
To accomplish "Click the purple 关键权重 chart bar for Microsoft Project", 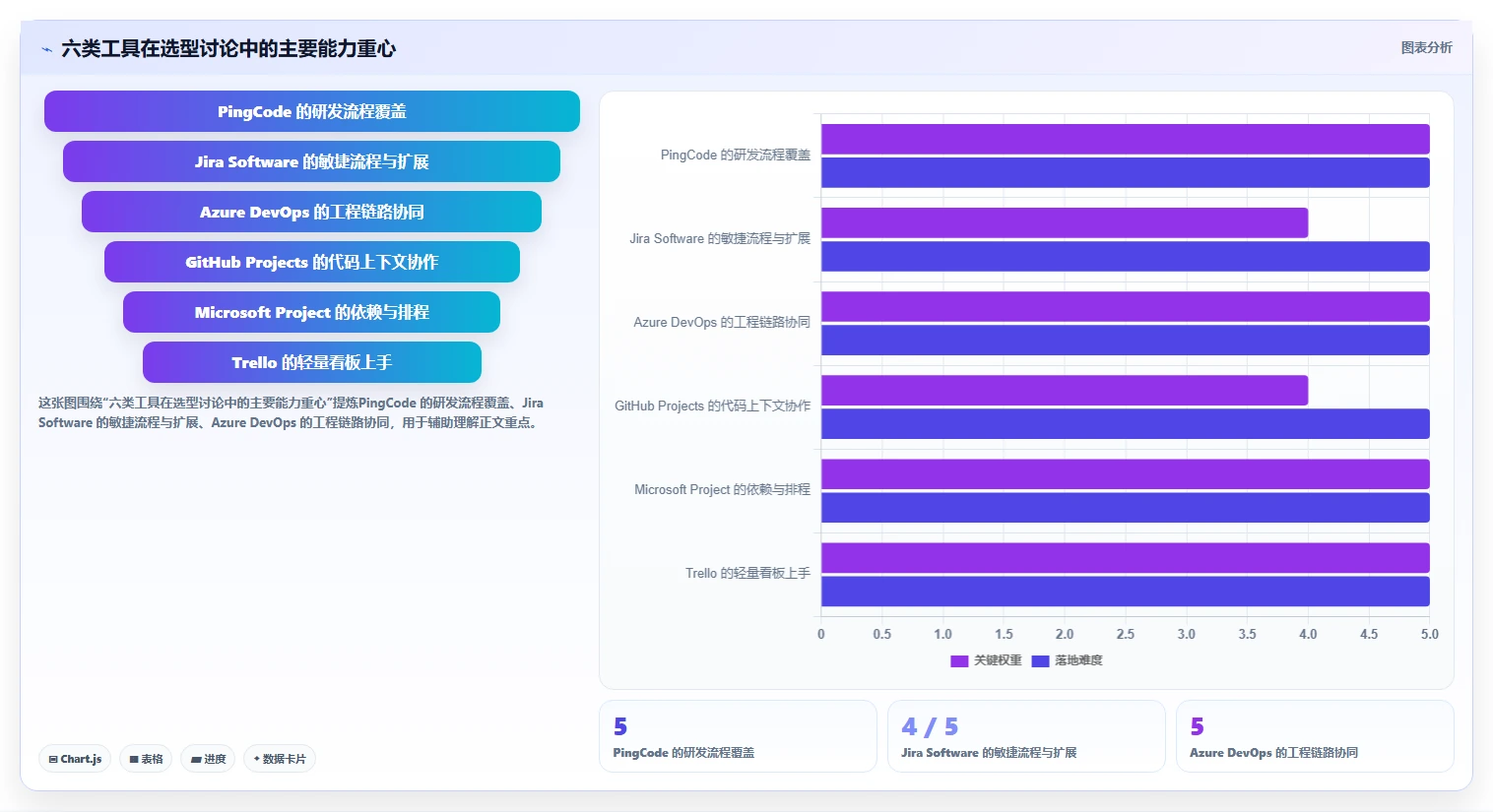I will tap(1126, 473).
